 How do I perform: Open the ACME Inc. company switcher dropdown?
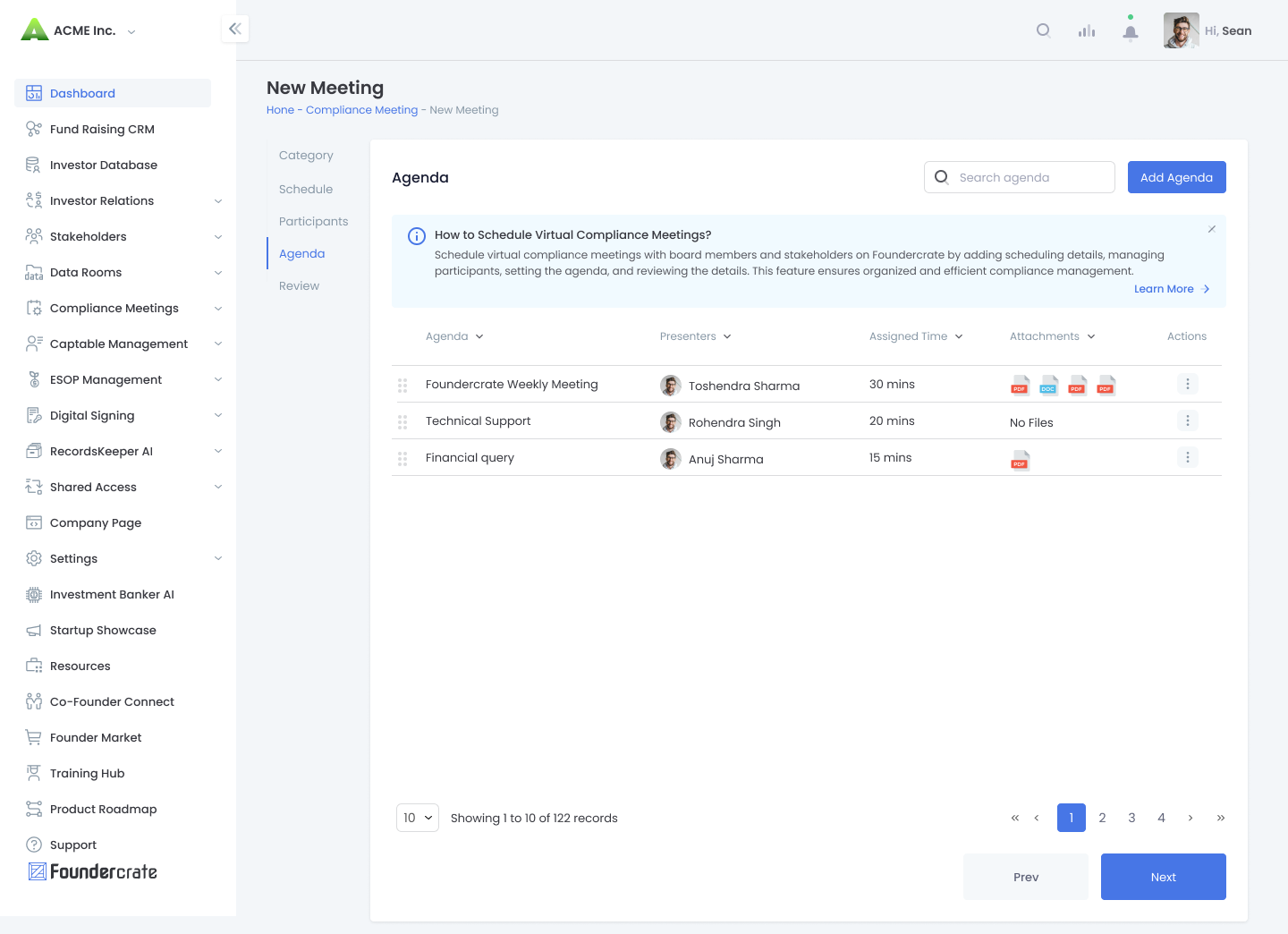131,31
